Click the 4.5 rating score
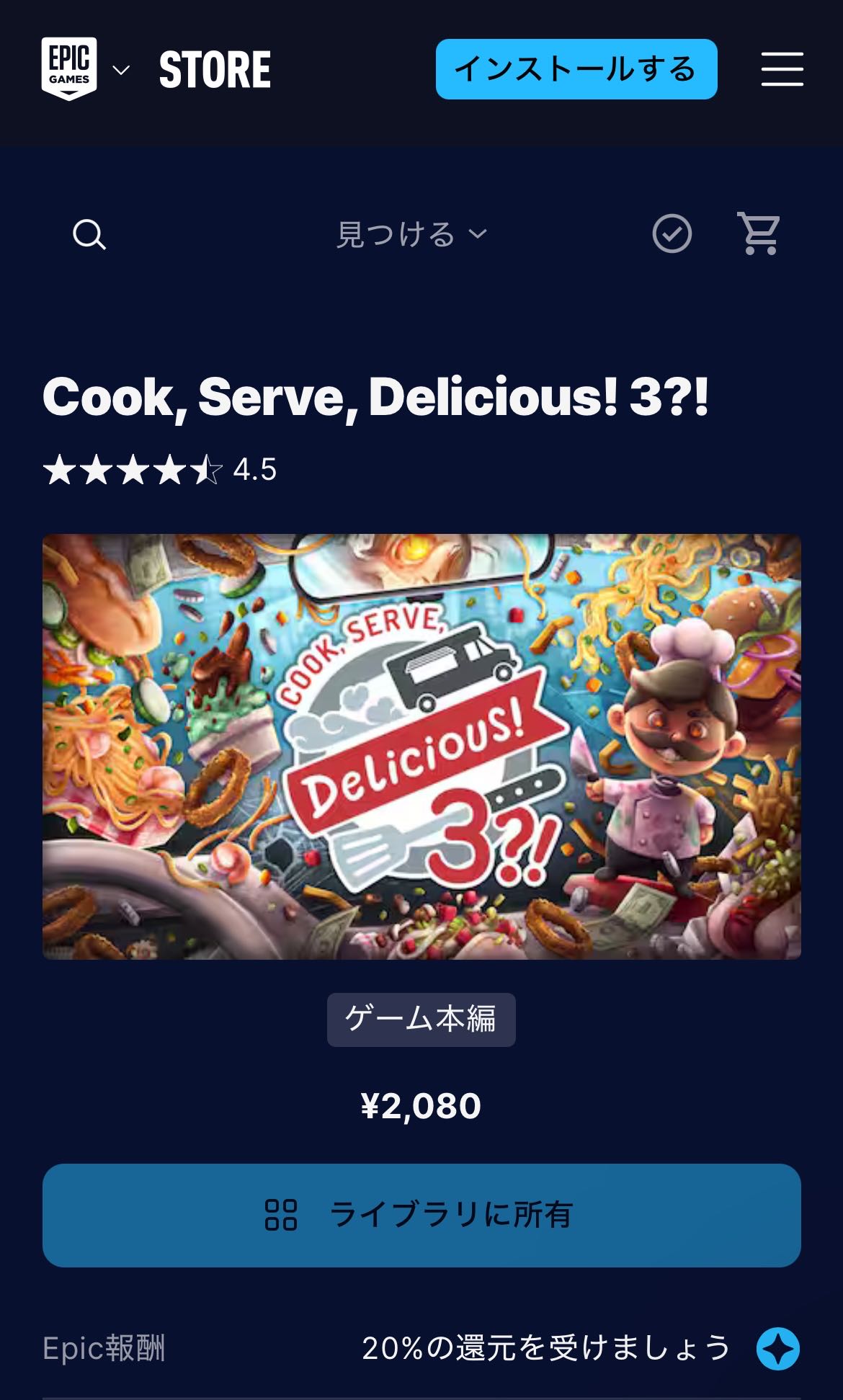843x1400 pixels. coord(255,470)
